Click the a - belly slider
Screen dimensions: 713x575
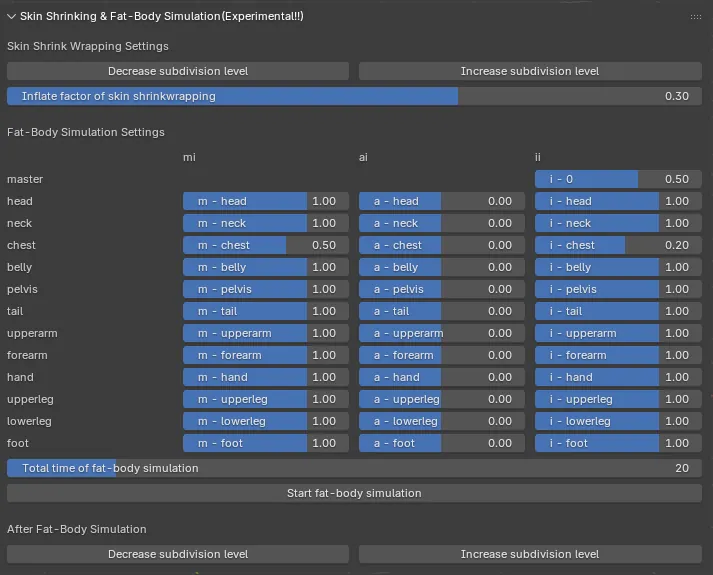click(x=442, y=267)
